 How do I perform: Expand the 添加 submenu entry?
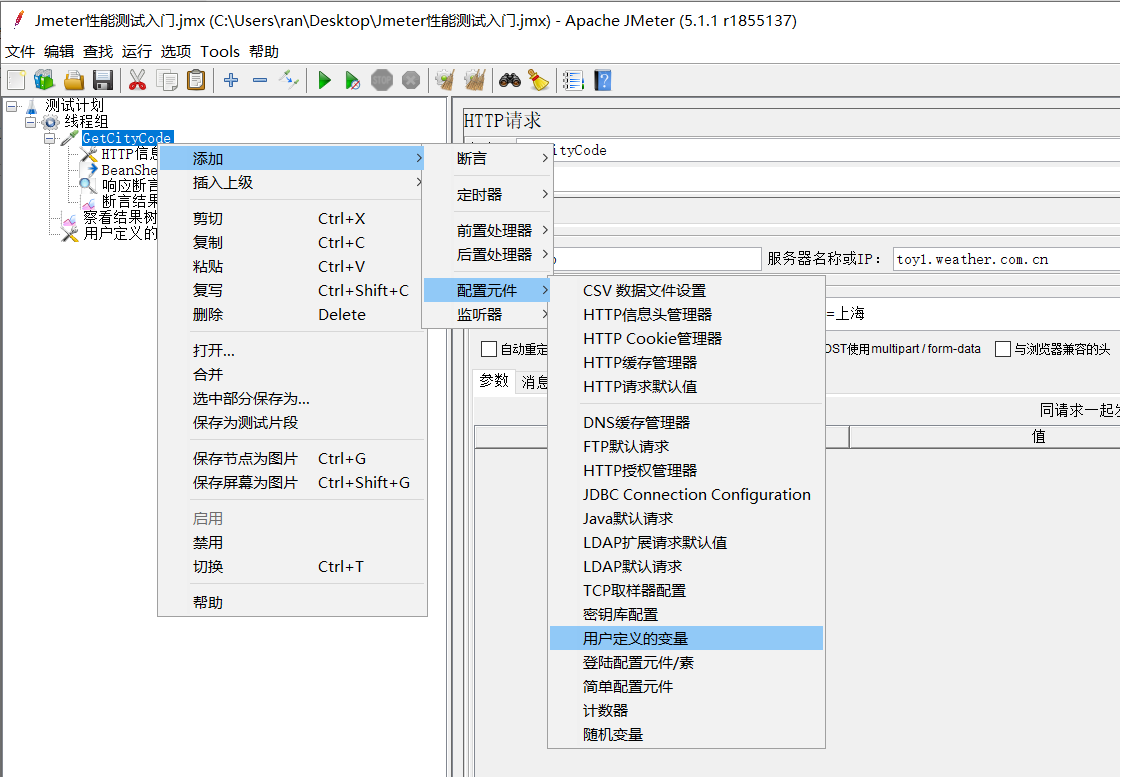click(x=292, y=159)
